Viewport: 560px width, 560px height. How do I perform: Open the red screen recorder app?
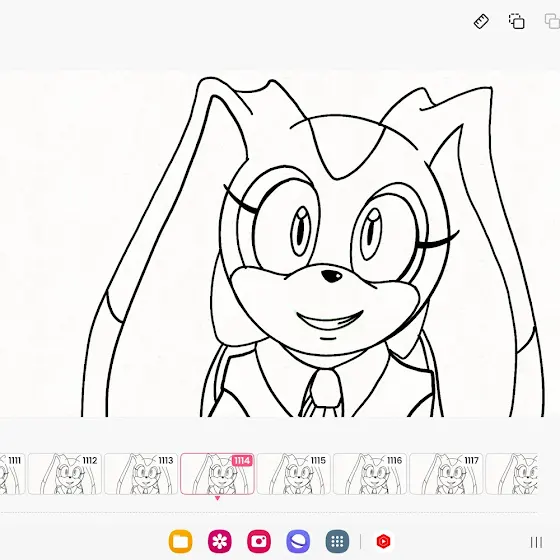pyautogui.click(x=383, y=541)
